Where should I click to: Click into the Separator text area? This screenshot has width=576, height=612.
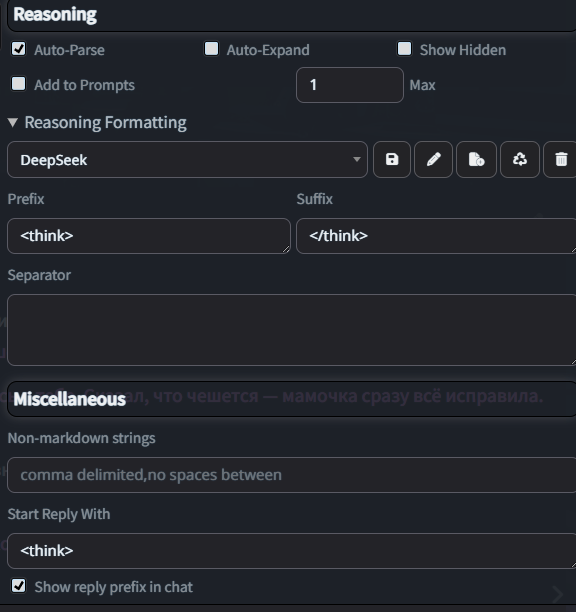292,330
